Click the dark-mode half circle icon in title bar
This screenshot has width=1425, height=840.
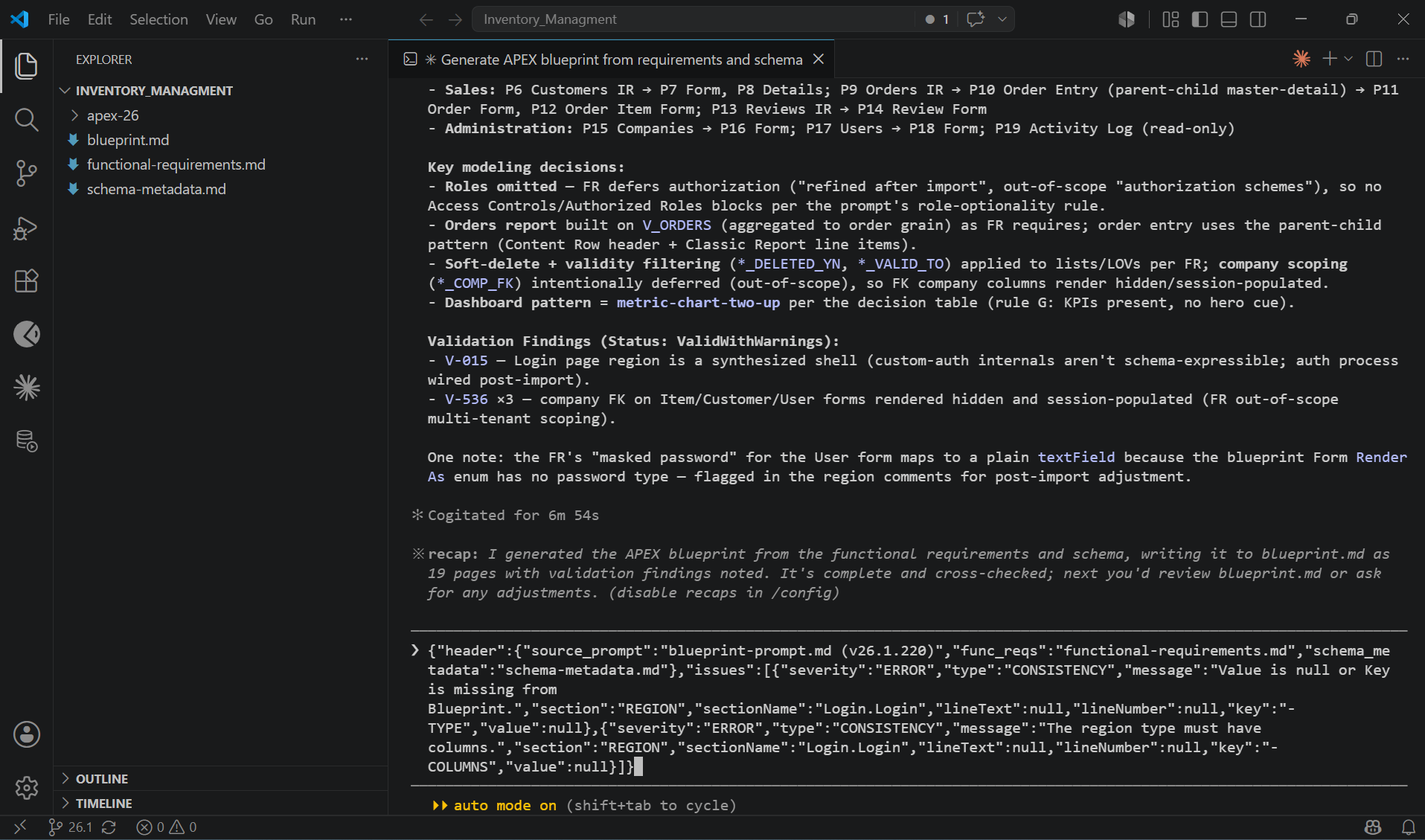click(1127, 19)
